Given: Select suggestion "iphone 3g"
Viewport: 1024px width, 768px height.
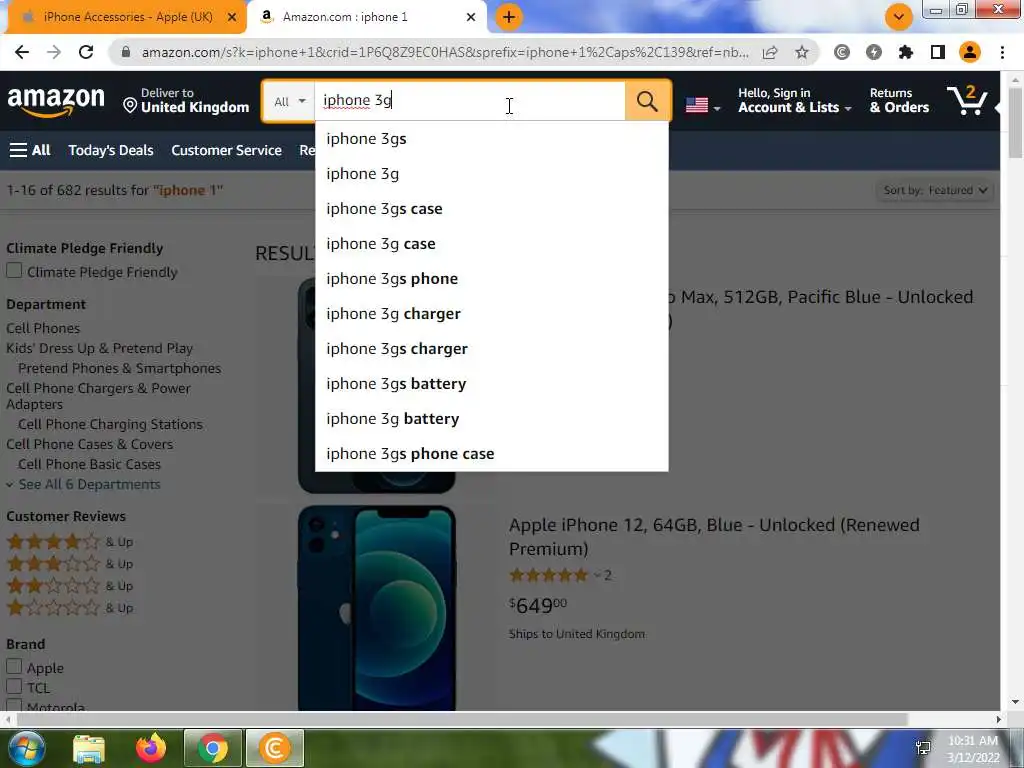Looking at the screenshot, I should click(492, 174).
